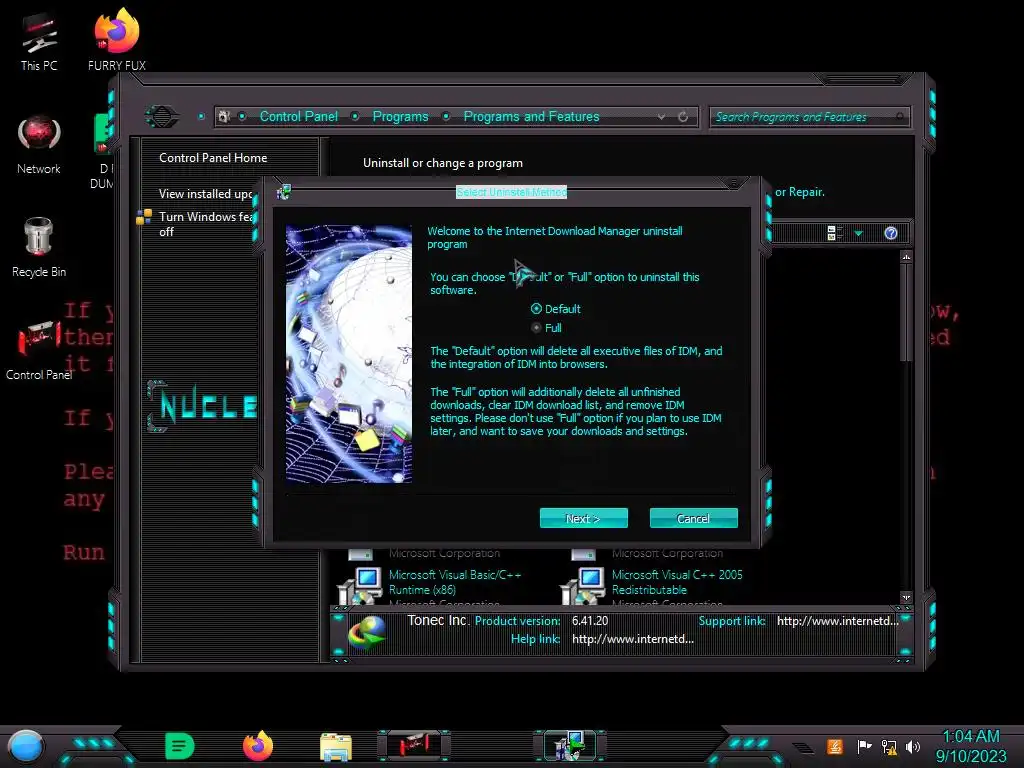Click the orange tray application icon

pyautogui.click(x=835, y=746)
